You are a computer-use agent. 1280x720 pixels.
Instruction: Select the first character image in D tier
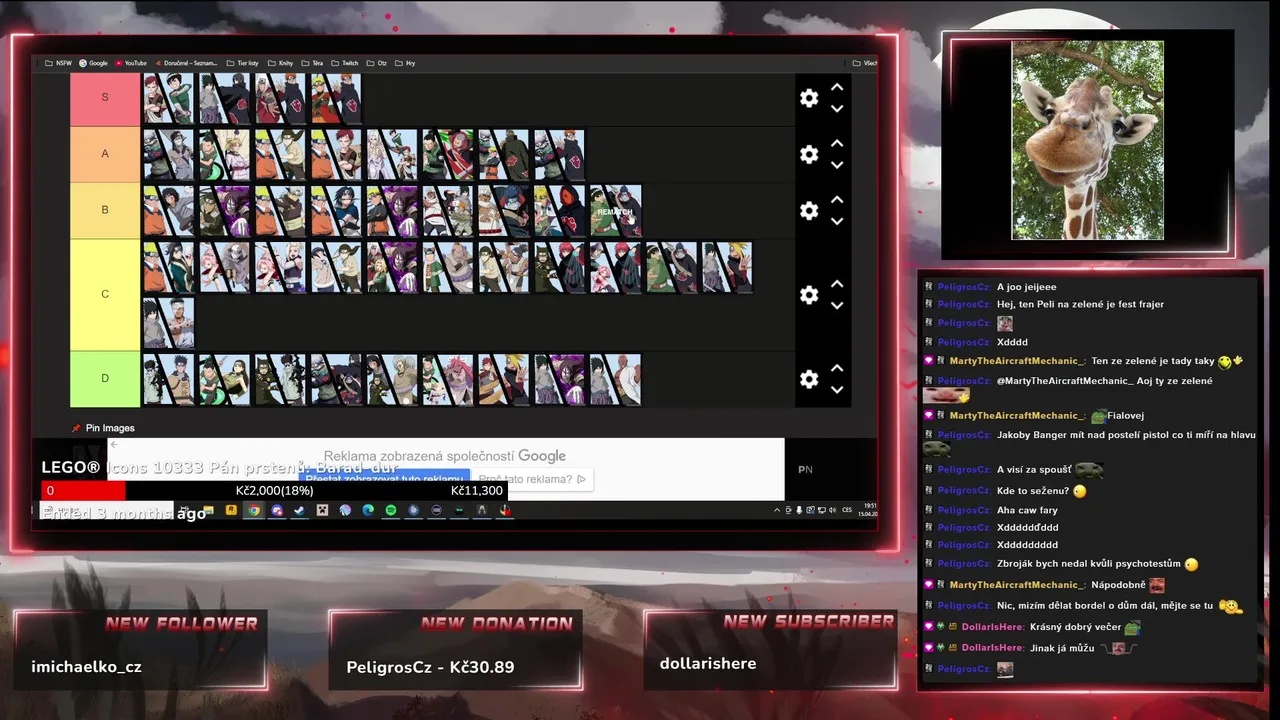click(168, 379)
